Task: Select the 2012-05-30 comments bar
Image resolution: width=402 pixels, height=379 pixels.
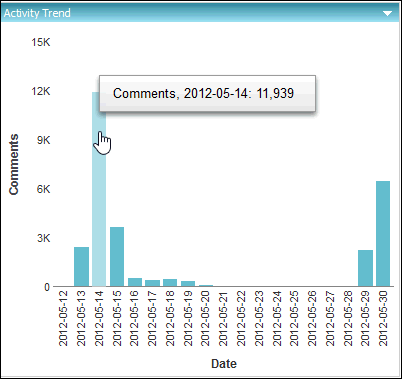Action: tap(383, 234)
